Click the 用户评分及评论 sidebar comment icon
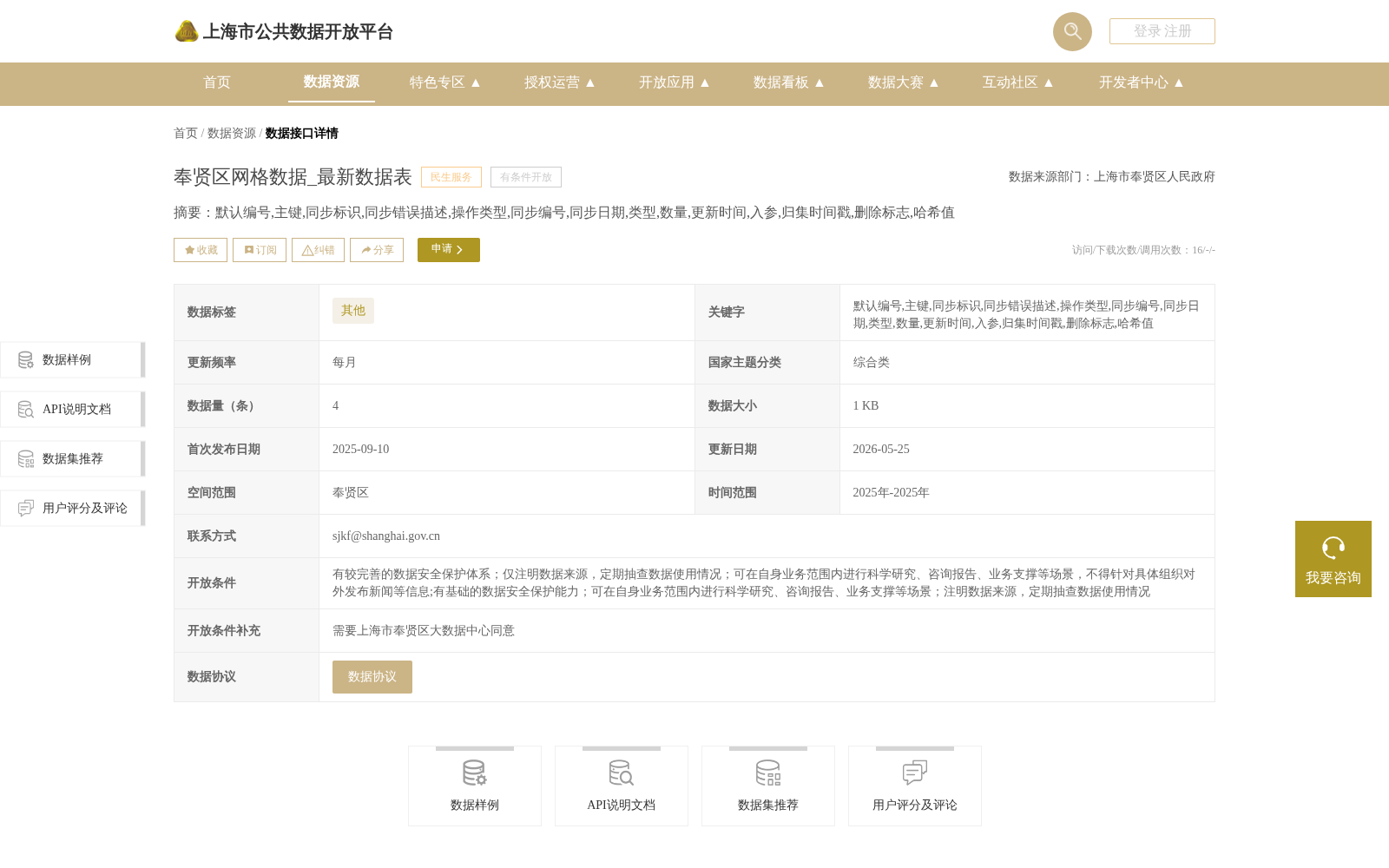1389x868 pixels. (26, 508)
